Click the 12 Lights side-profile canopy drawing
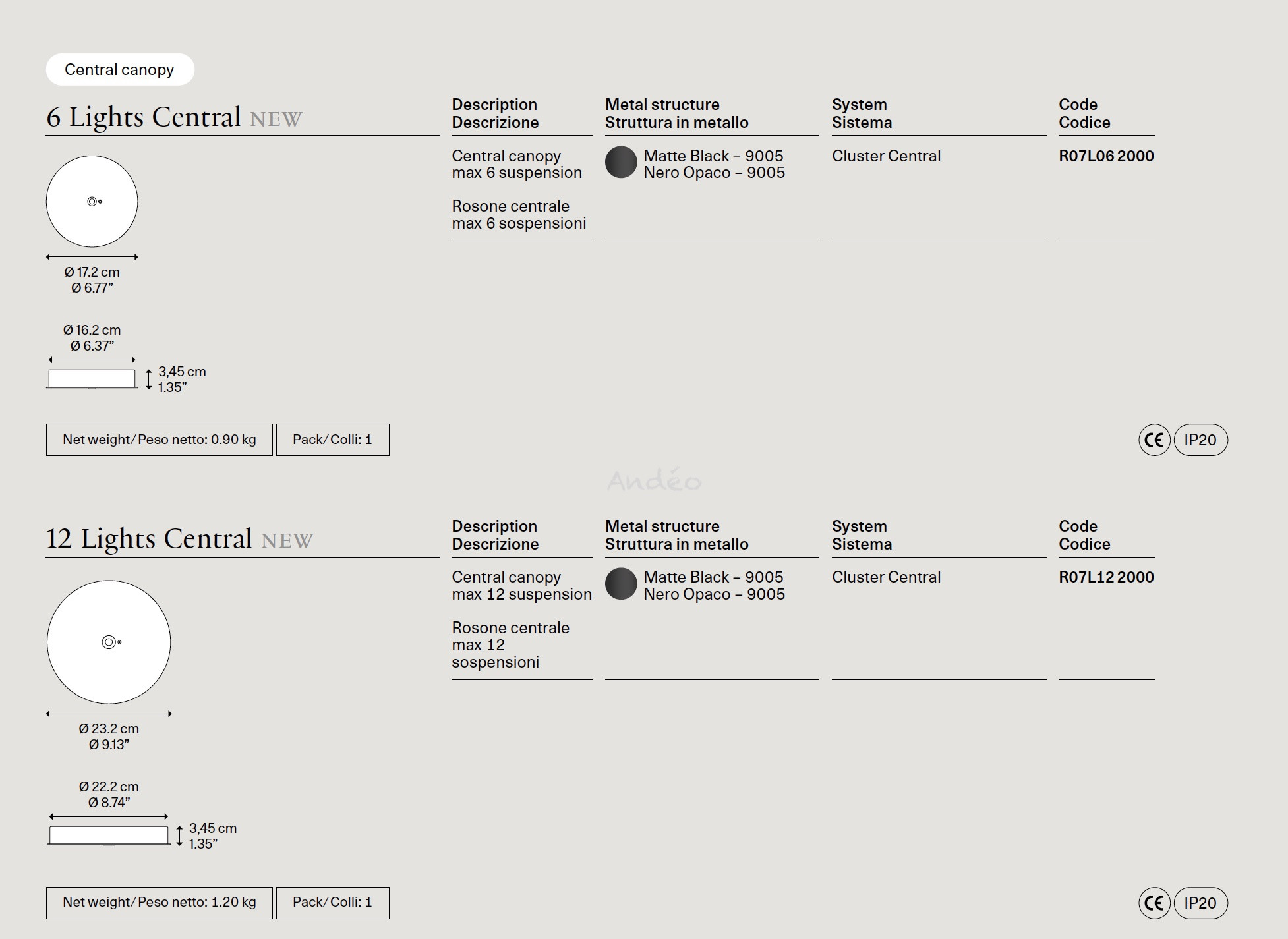The width and height of the screenshot is (1288, 939). tap(109, 836)
